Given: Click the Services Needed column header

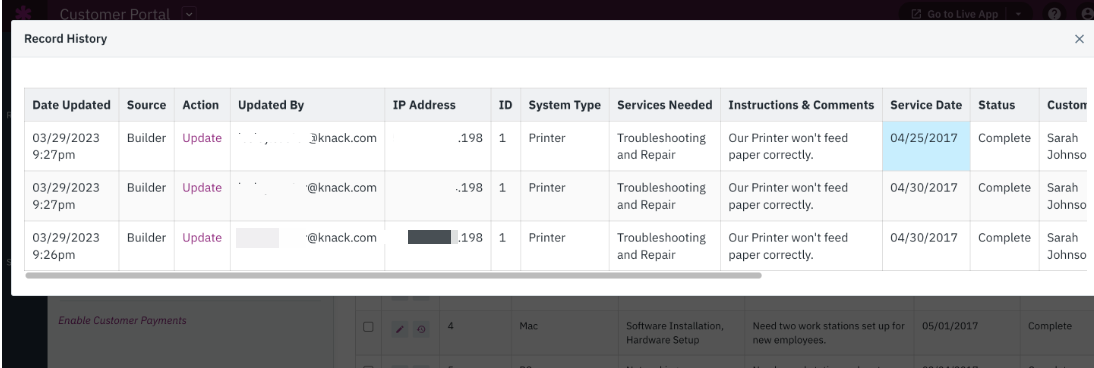Looking at the screenshot, I should pos(665,105).
